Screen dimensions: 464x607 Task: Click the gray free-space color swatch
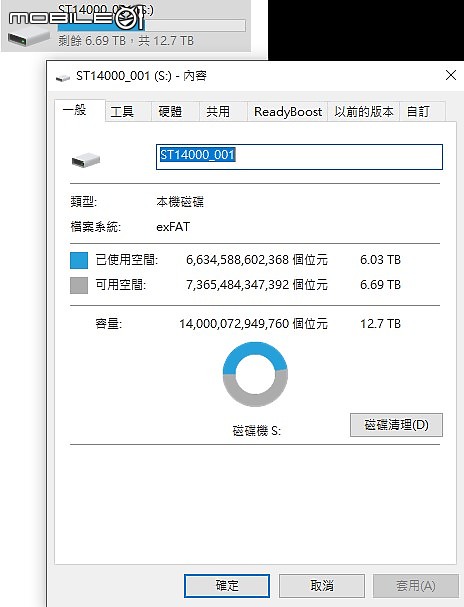[79, 285]
